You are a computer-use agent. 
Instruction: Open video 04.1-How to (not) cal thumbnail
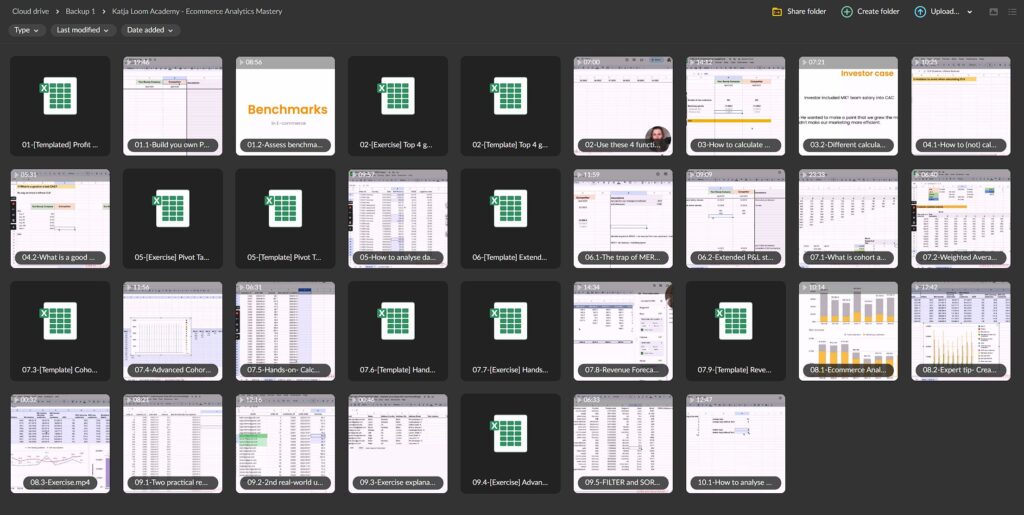click(x=961, y=106)
